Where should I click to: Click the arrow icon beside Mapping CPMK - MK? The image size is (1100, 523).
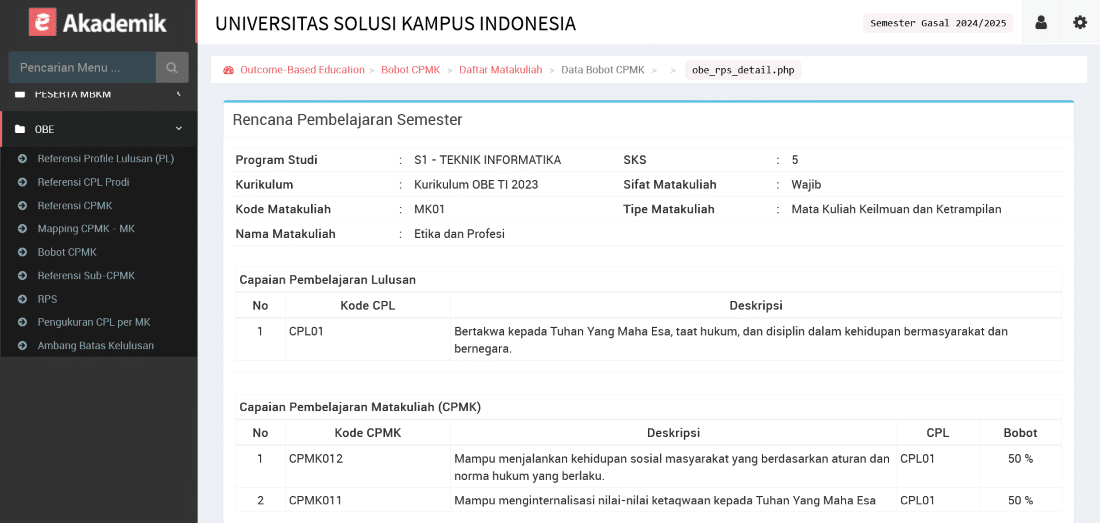tap(22, 229)
